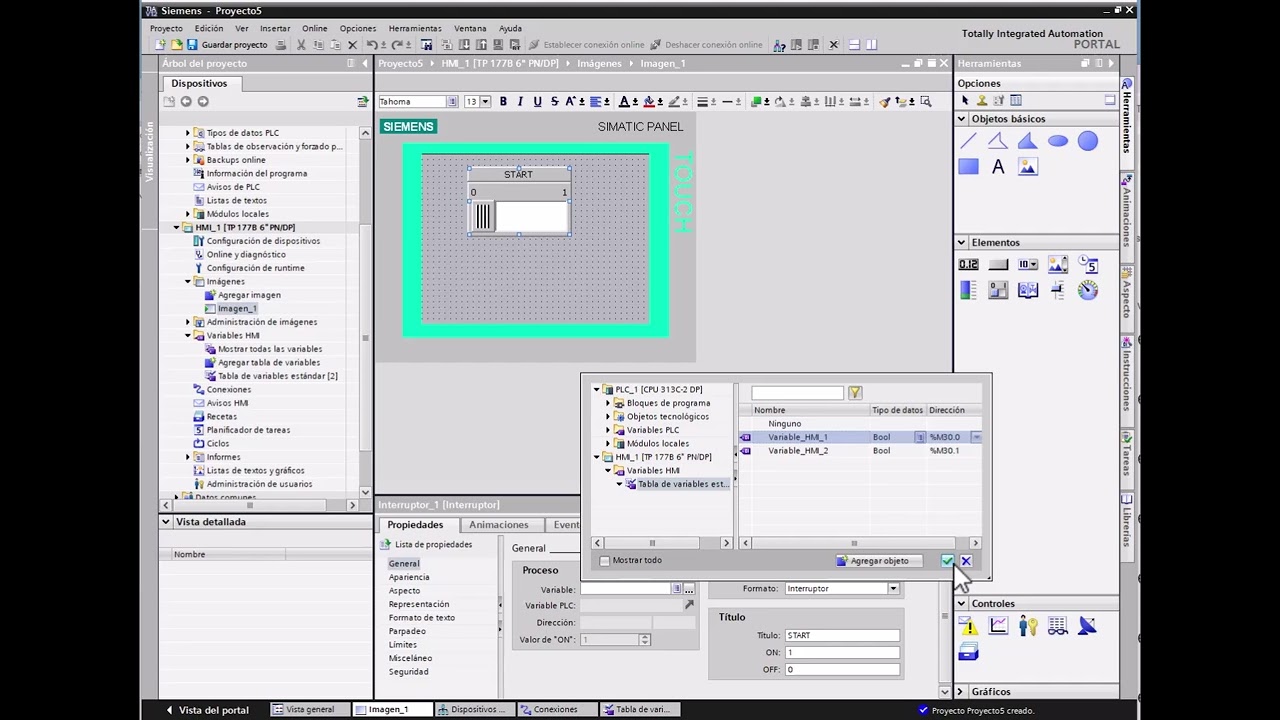Image resolution: width=1280 pixels, height=720 pixels.
Task: Toggle Italic formatting in editor toolbar
Action: pos(520,102)
